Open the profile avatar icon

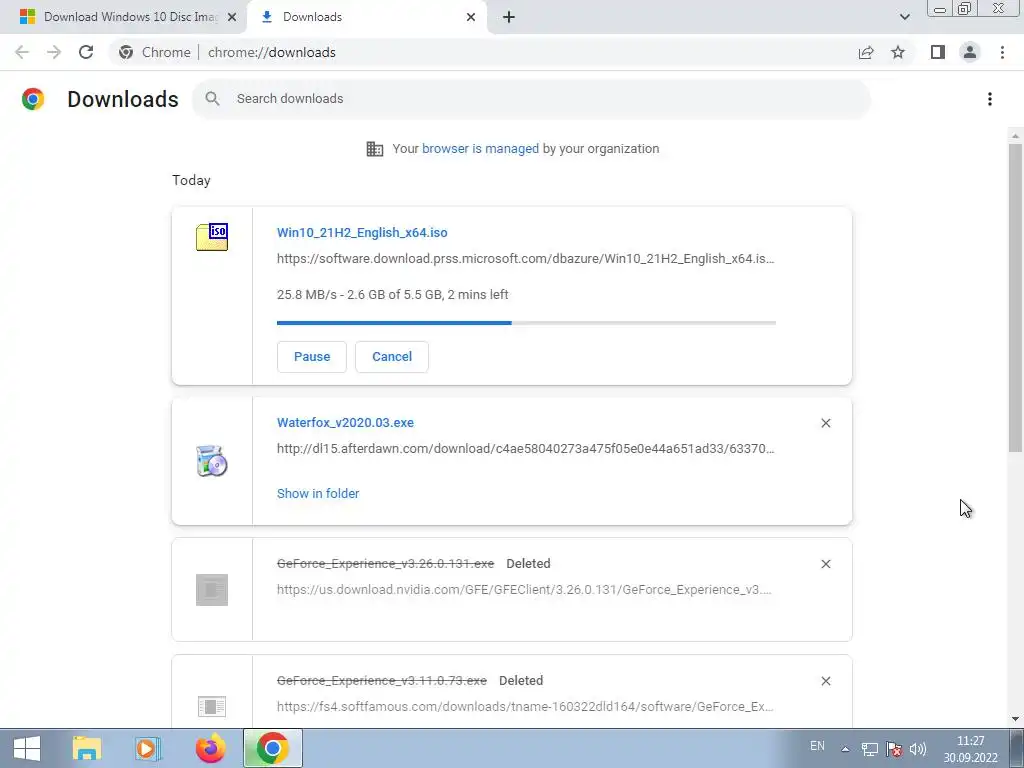pyautogui.click(x=970, y=52)
